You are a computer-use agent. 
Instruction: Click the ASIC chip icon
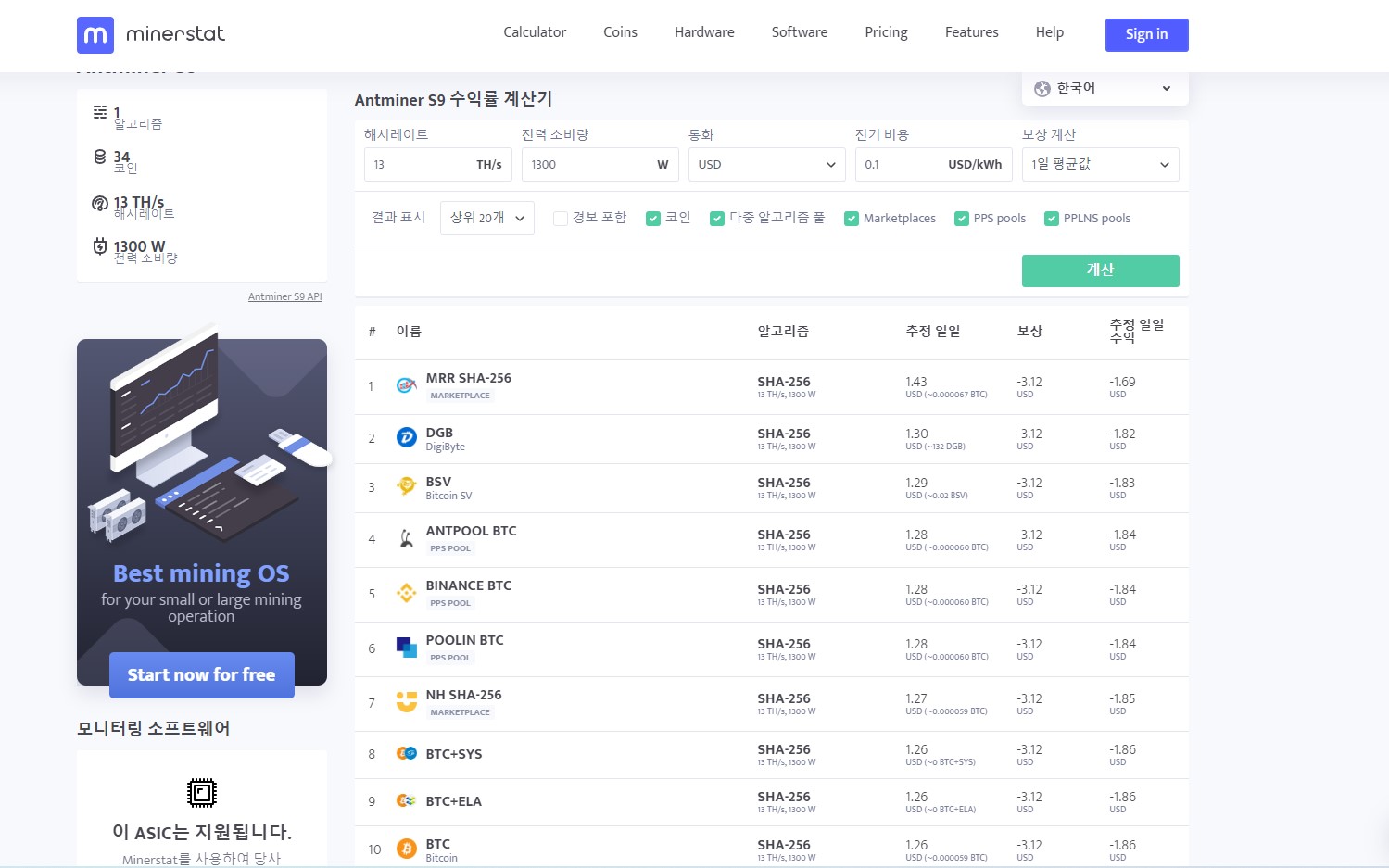point(201,793)
